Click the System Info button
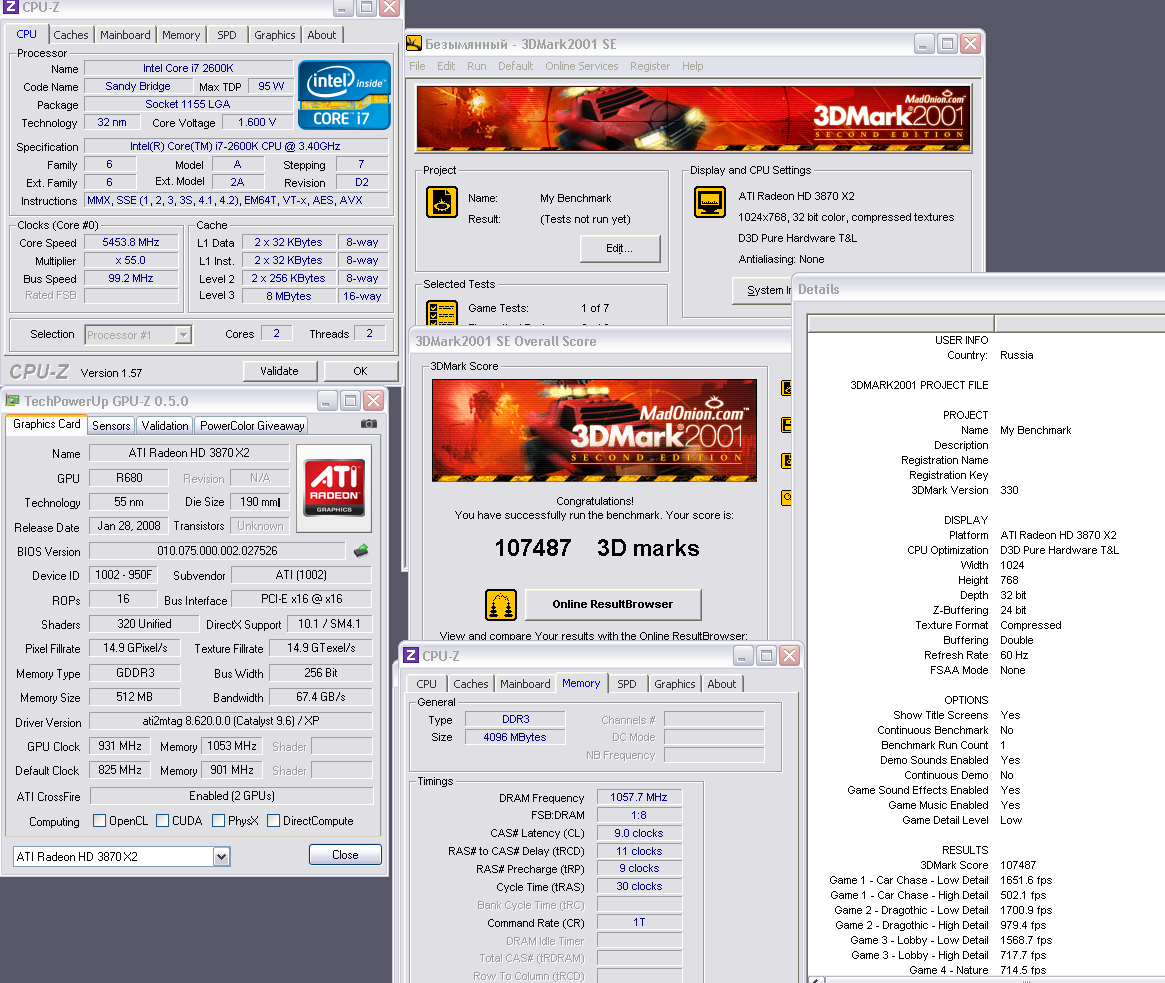Image resolution: width=1165 pixels, height=983 pixels. click(763, 290)
